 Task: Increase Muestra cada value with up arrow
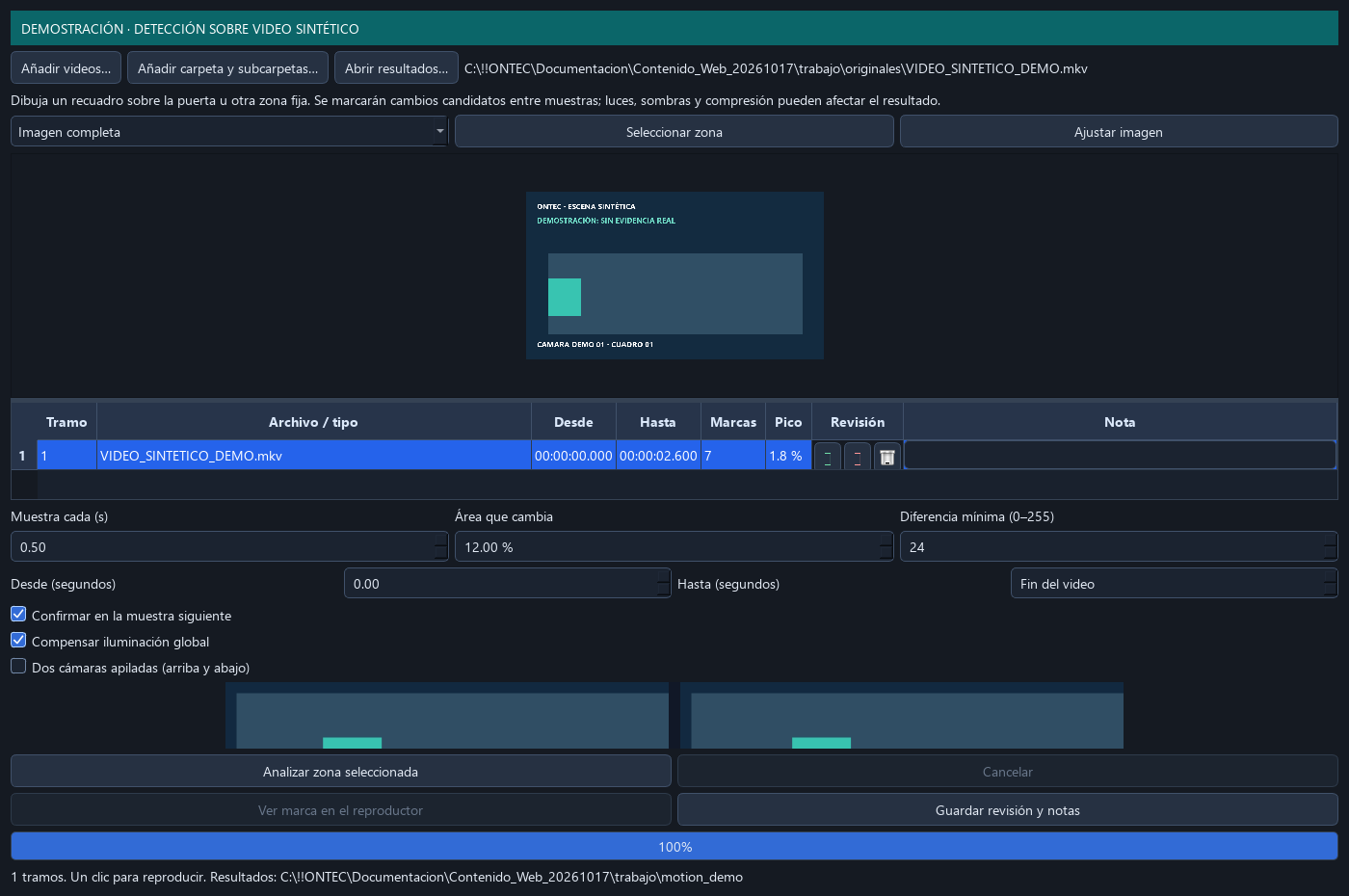click(440, 540)
